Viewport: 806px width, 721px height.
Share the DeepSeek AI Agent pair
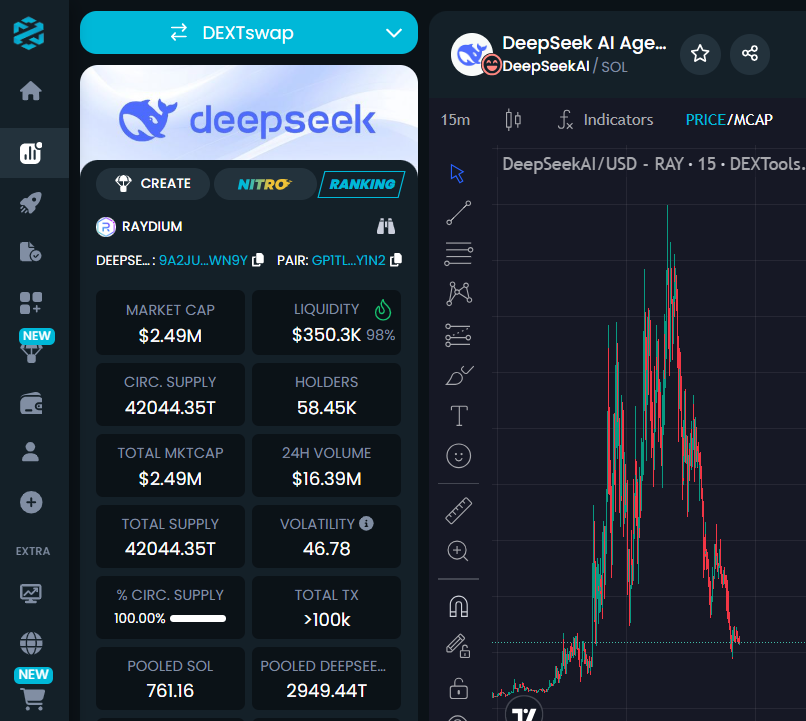pyautogui.click(x=750, y=55)
